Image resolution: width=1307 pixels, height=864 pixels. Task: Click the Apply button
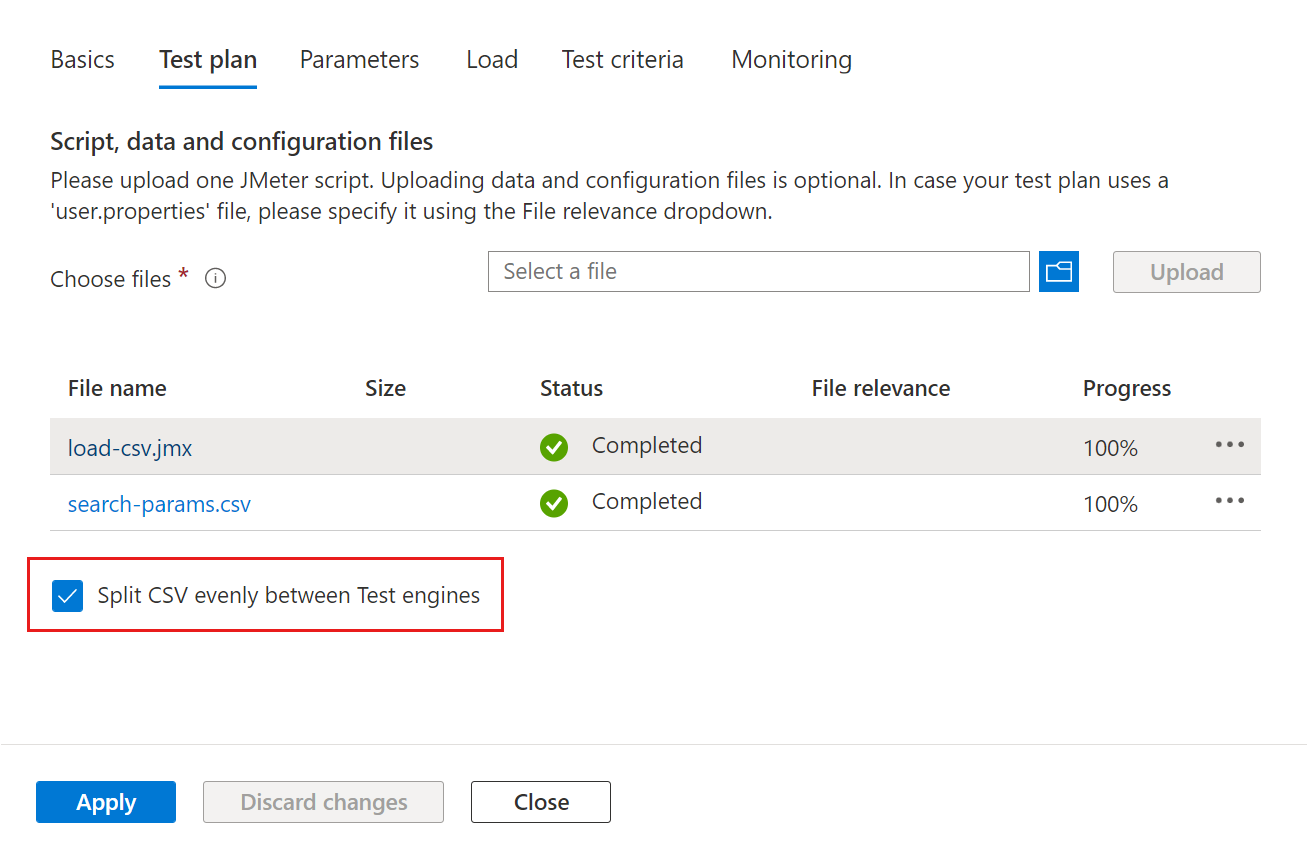(x=105, y=801)
